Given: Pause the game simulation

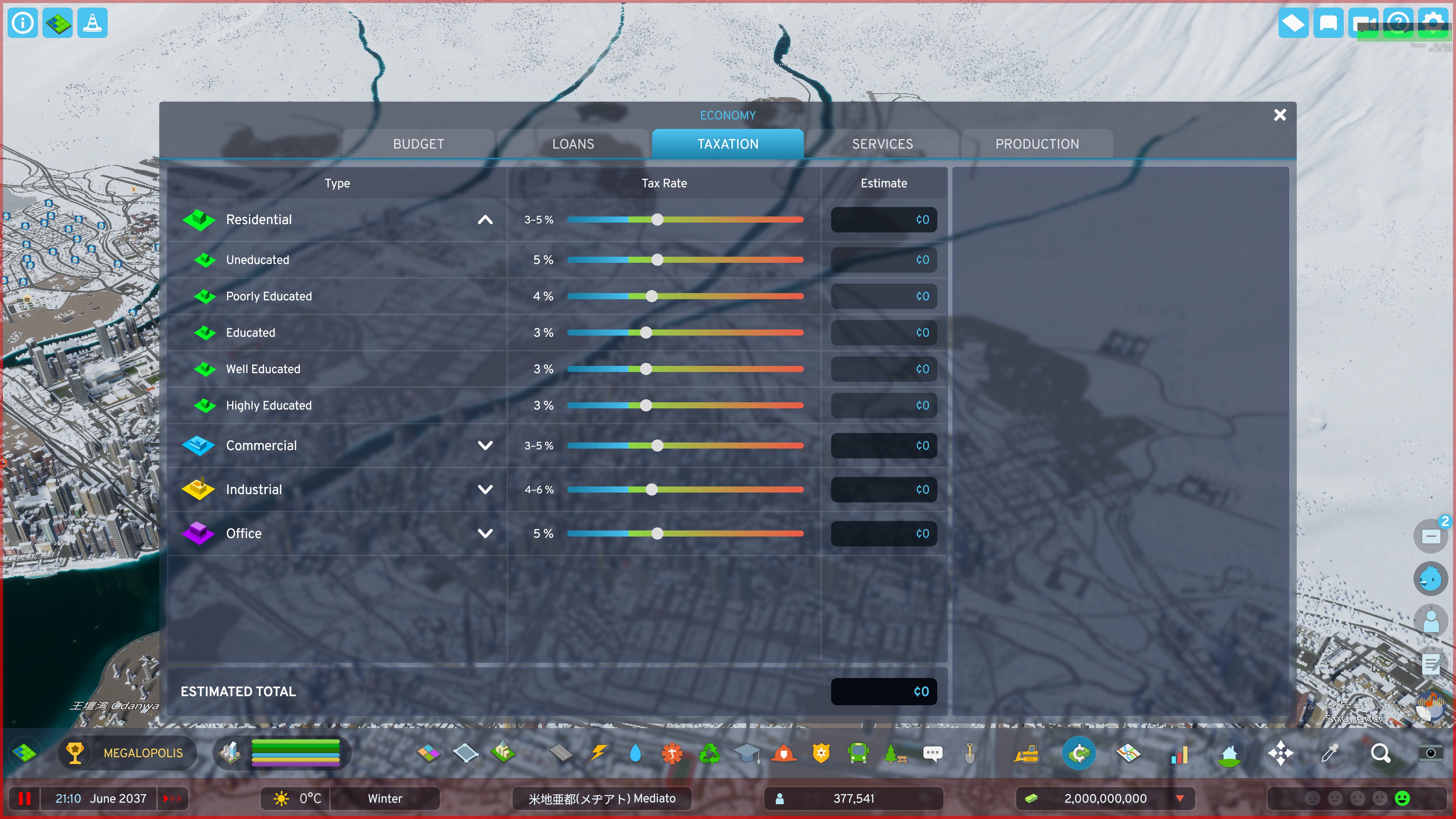Looking at the screenshot, I should (24, 798).
